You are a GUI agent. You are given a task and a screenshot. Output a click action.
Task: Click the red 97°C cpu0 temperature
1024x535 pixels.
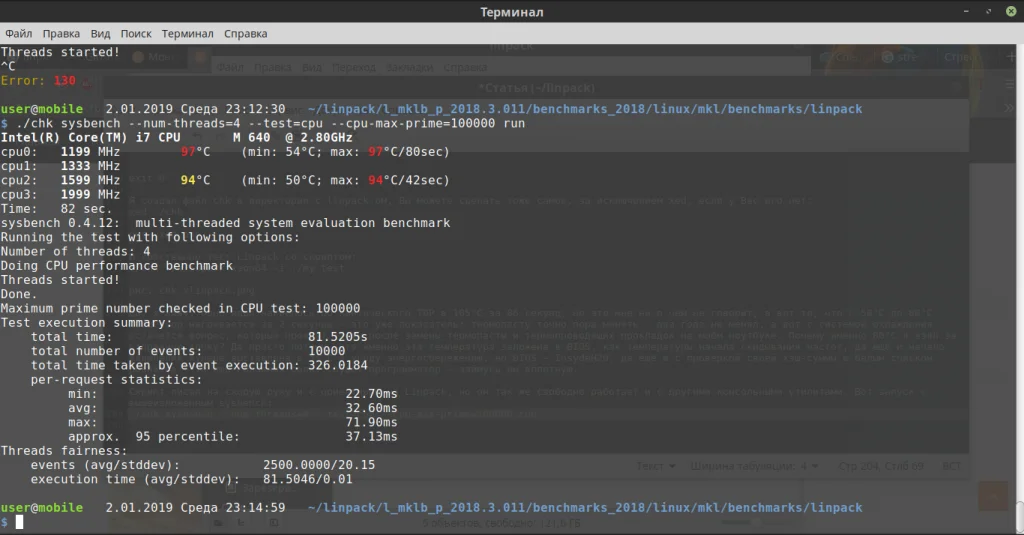tap(195, 152)
